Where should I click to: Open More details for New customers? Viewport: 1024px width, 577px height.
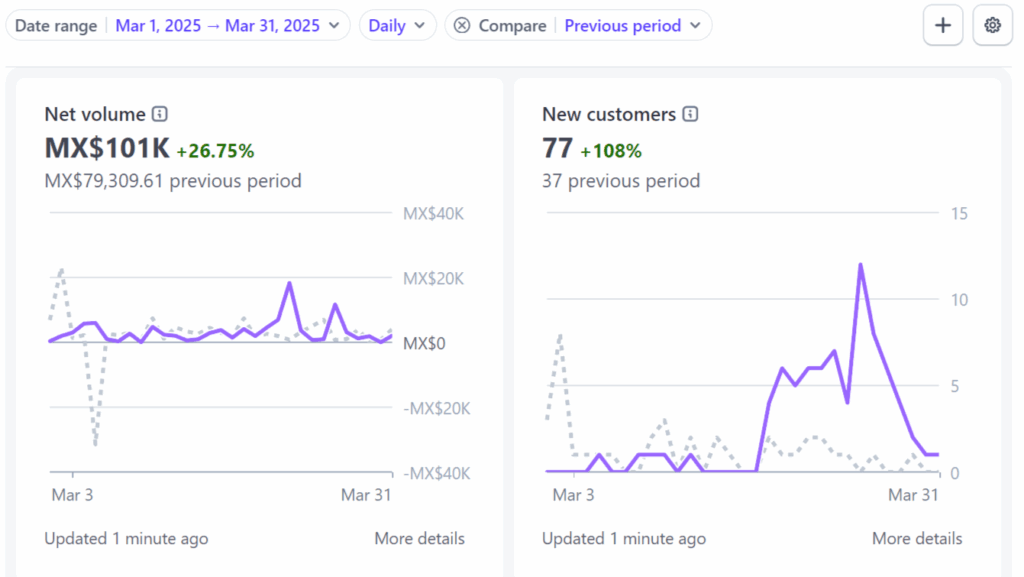(917, 538)
